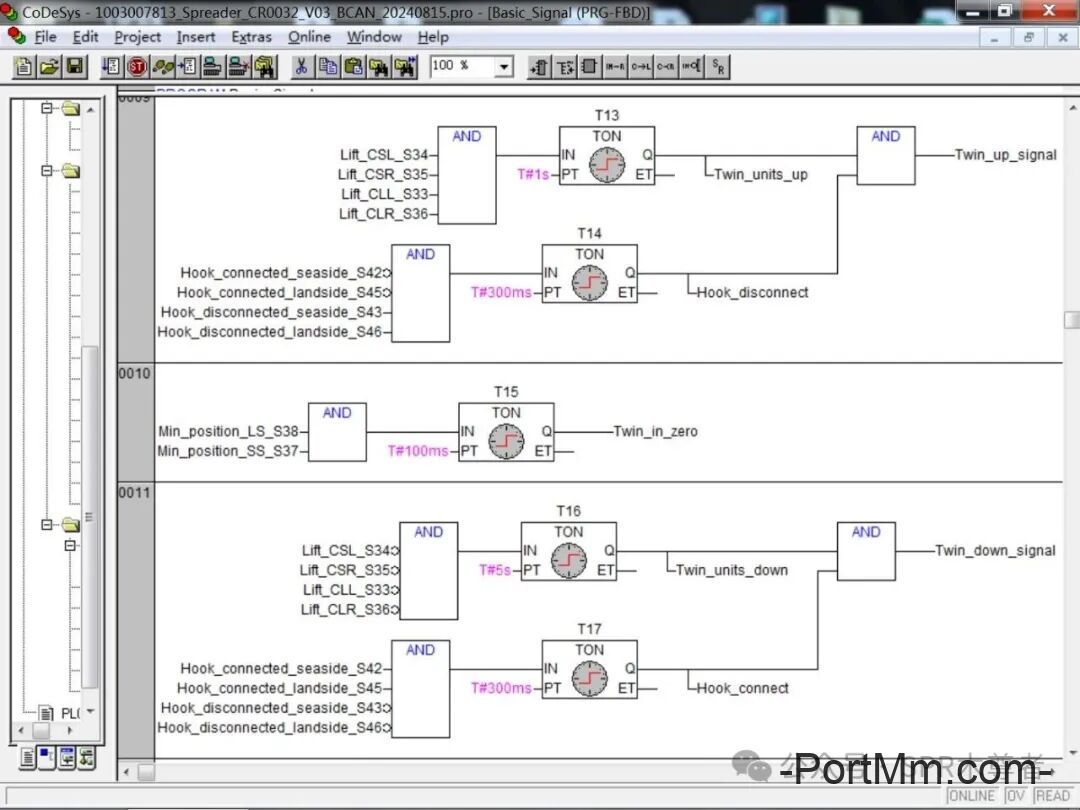Click the Set/Reset (S/R) toolbar icon
The height and width of the screenshot is (810, 1080).
pyautogui.click(x=718, y=67)
